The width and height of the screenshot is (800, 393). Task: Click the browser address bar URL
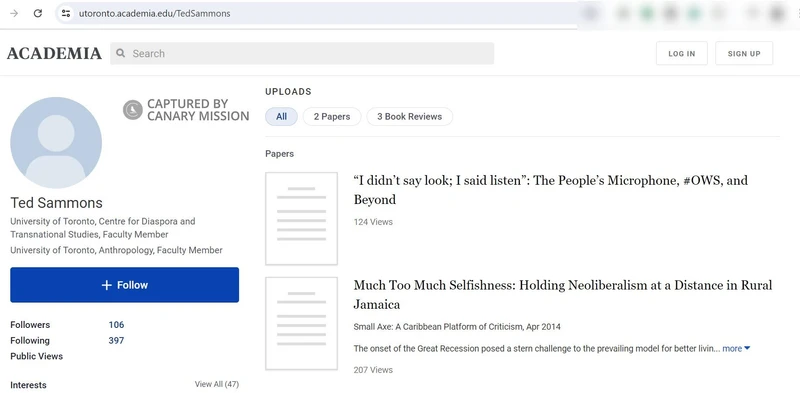(x=155, y=14)
